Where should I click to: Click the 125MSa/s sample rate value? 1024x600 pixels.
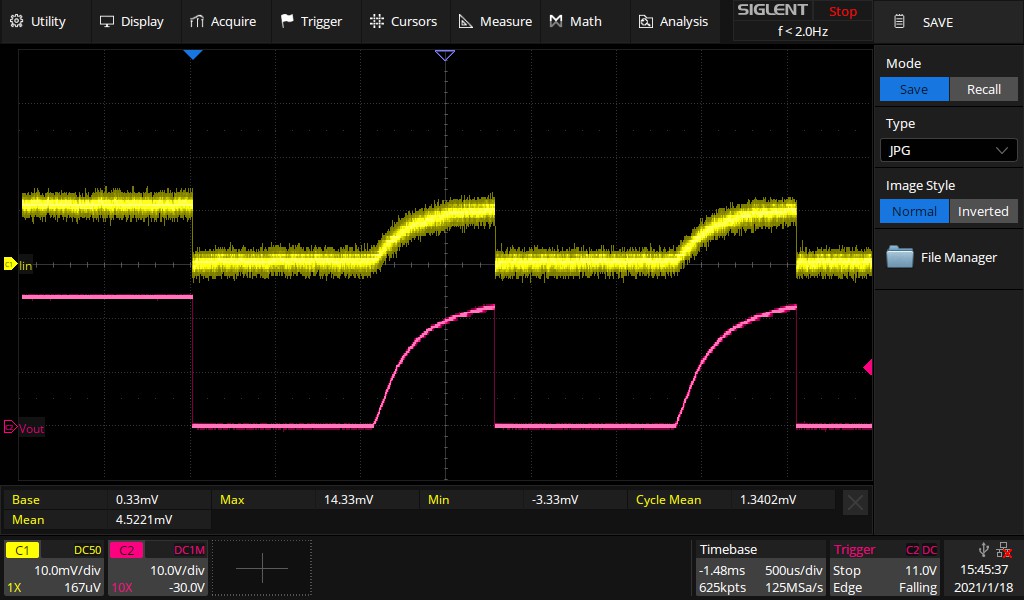793,588
